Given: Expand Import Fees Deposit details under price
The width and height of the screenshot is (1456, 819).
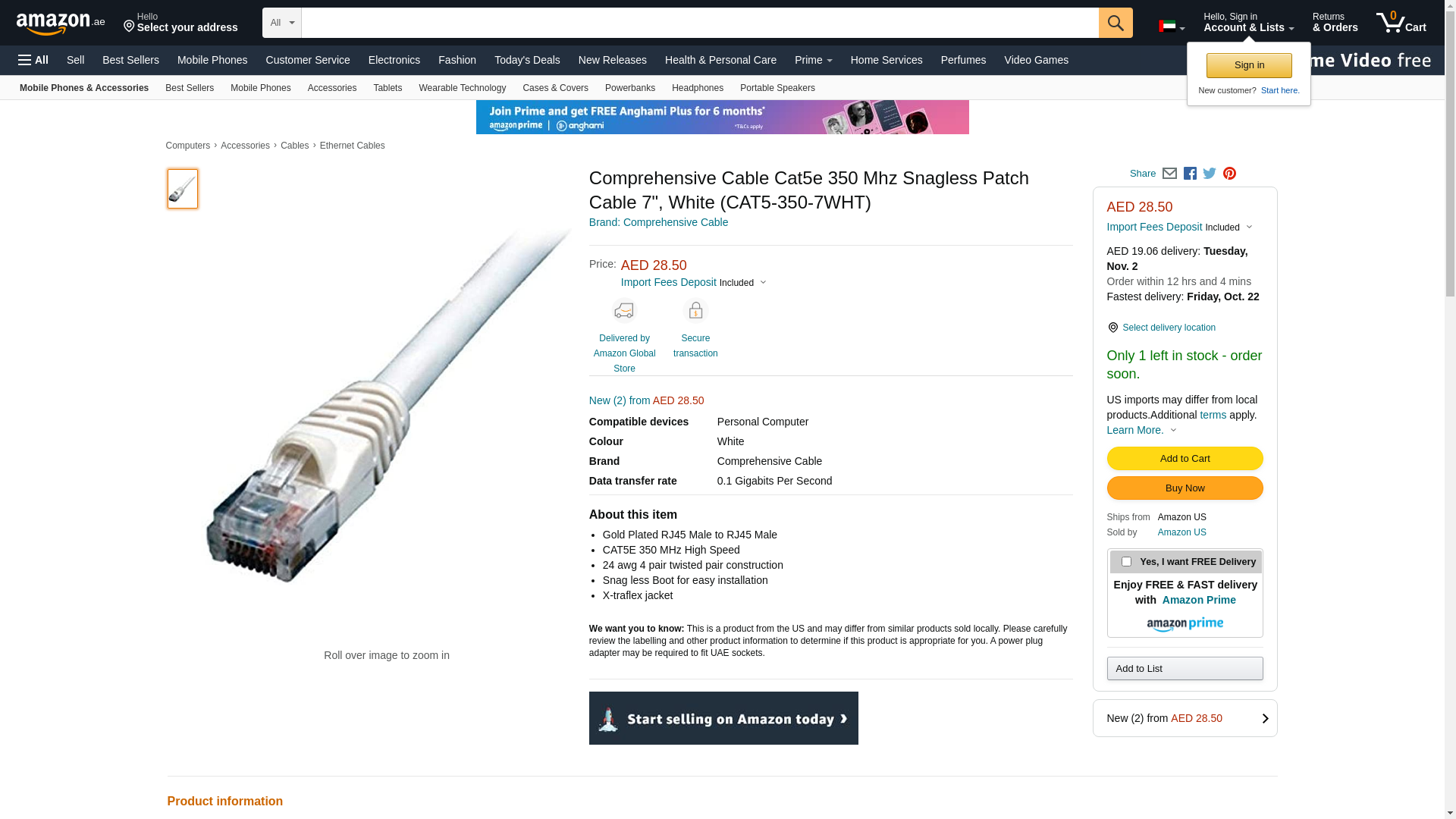Looking at the screenshot, I should (694, 282).
